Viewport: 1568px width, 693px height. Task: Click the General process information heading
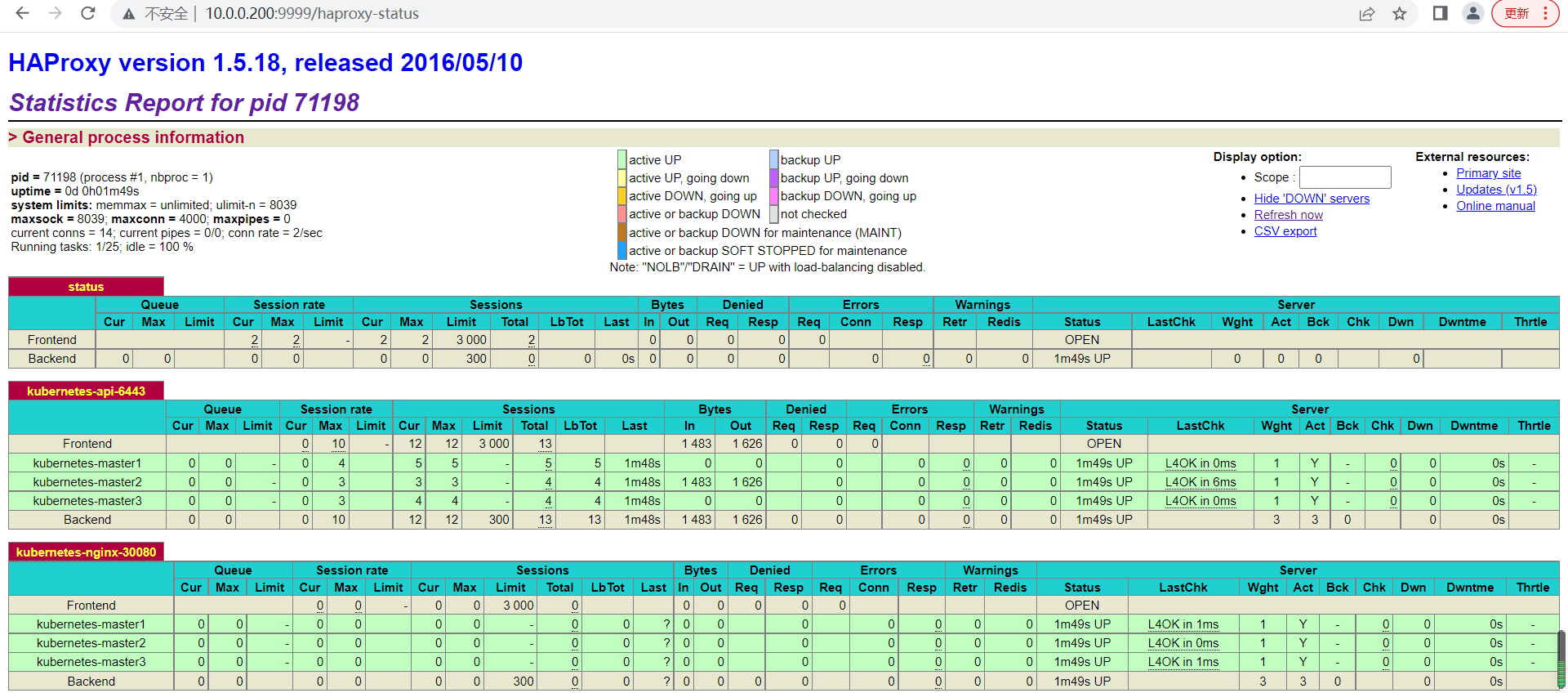pos(133,137)
